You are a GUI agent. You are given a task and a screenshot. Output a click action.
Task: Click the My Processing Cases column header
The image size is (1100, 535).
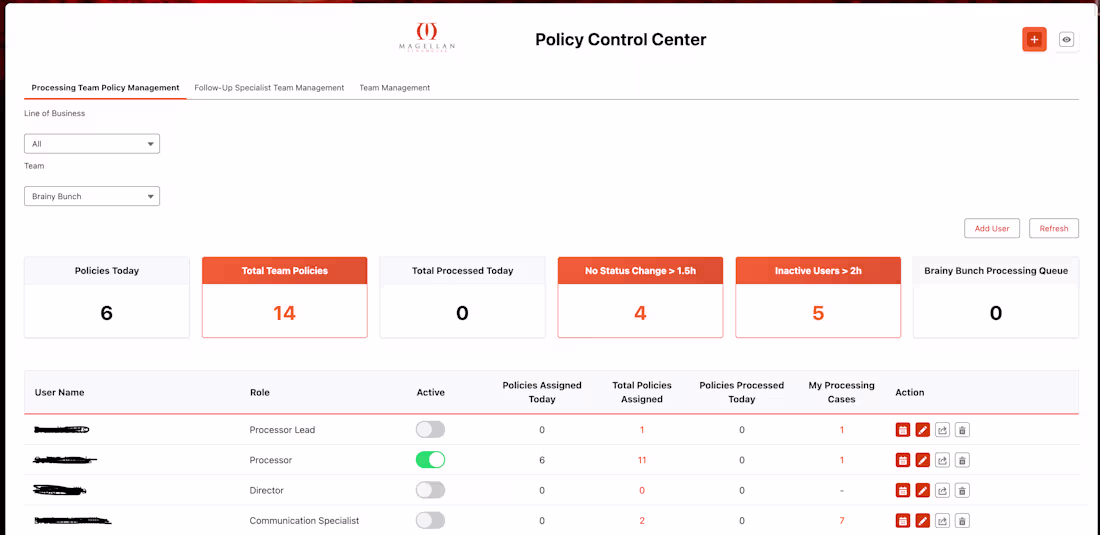pyautogui.click(x=842, y=393)
